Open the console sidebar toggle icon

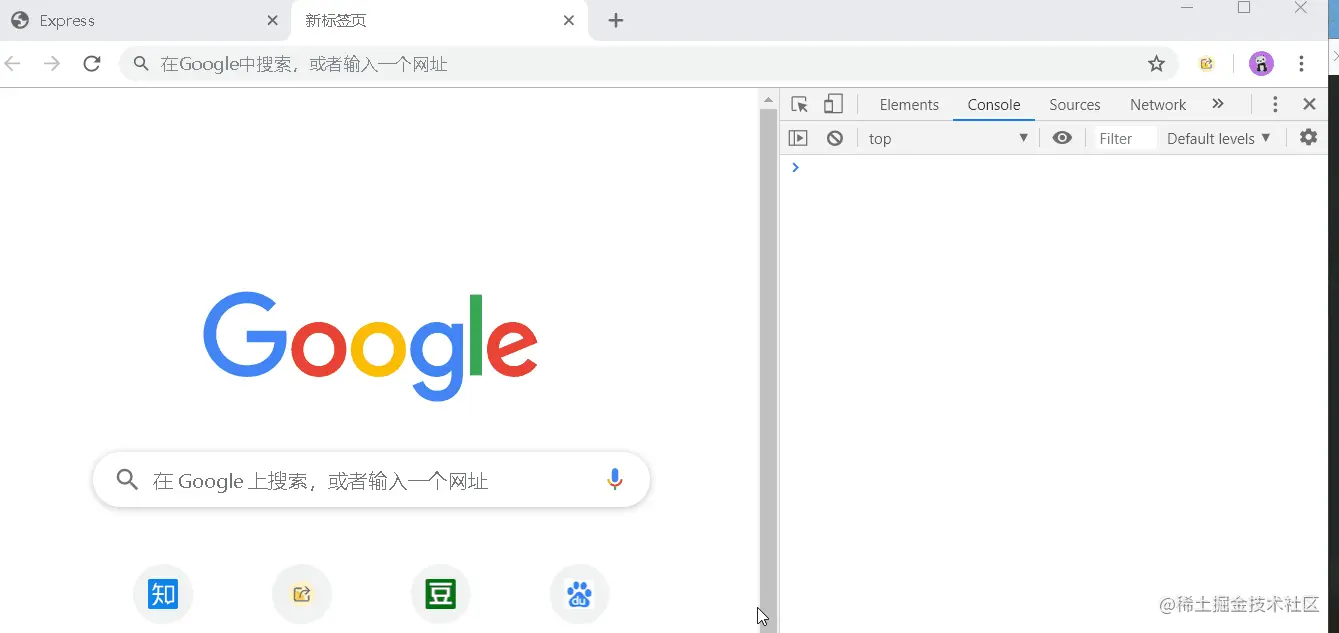[x=798, y=137]
